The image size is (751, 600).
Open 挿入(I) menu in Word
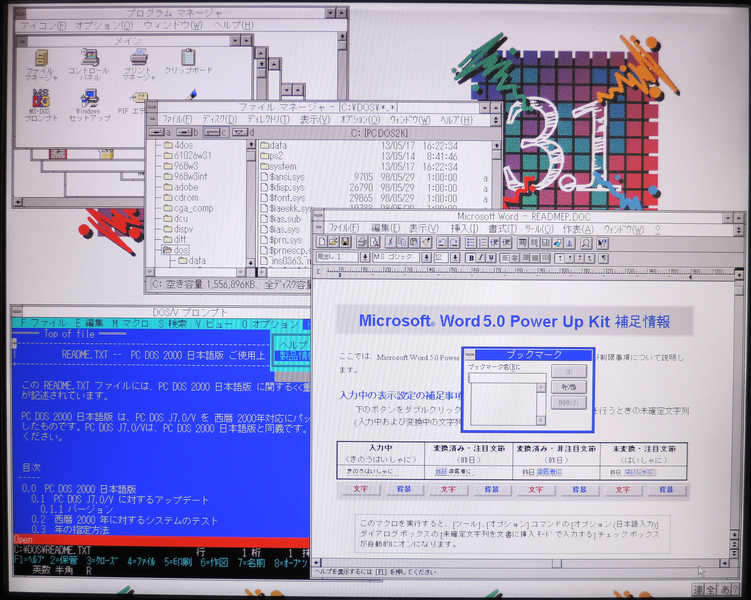(x=464, y=229)
